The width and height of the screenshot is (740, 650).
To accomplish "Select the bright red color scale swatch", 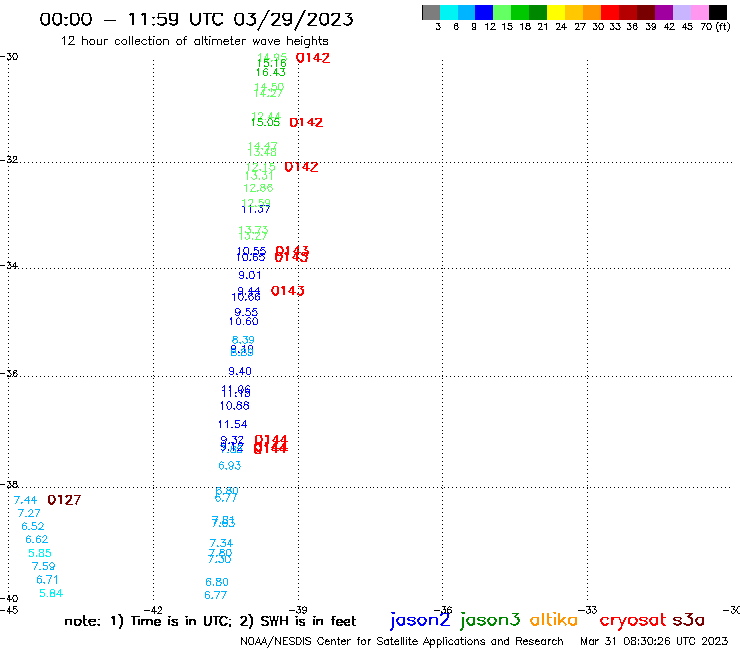I will [610, 12].
